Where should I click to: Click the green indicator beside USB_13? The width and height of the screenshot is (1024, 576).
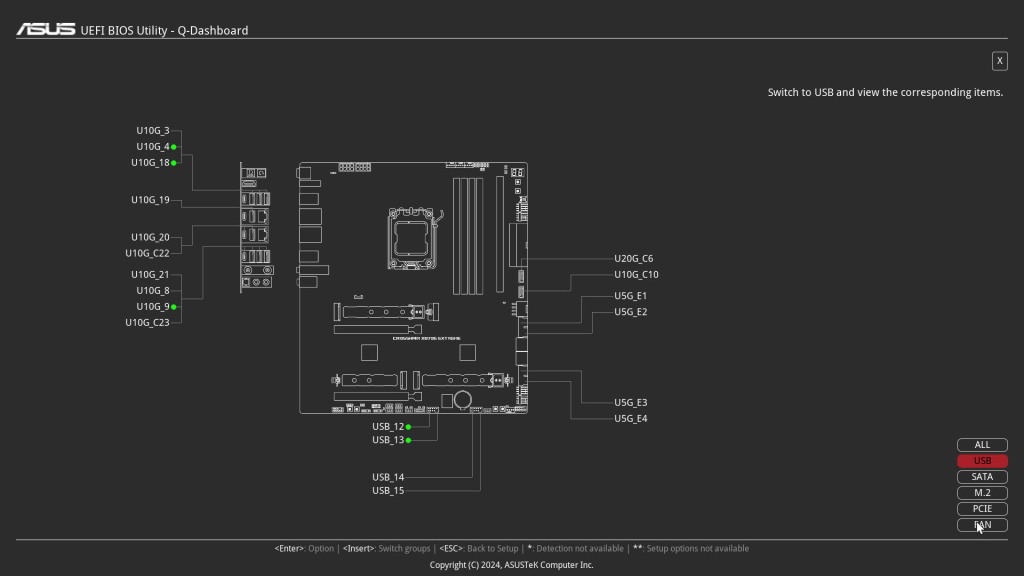(x=408, y=440)
